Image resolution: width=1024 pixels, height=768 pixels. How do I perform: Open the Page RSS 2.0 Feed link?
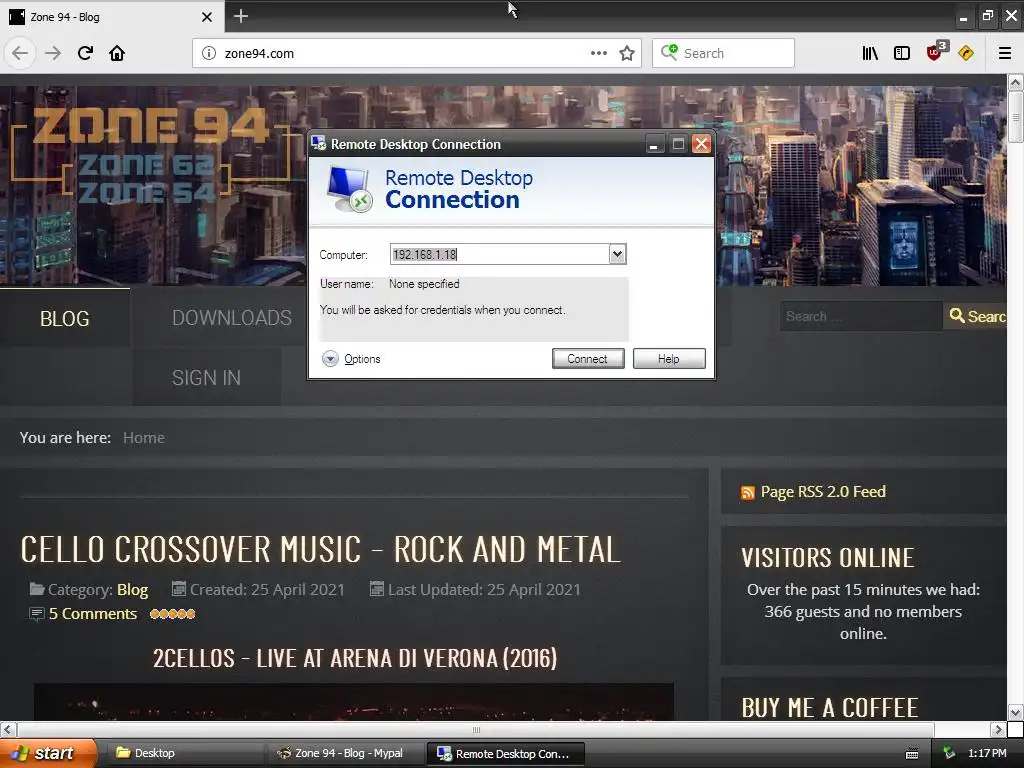[823, 491]
